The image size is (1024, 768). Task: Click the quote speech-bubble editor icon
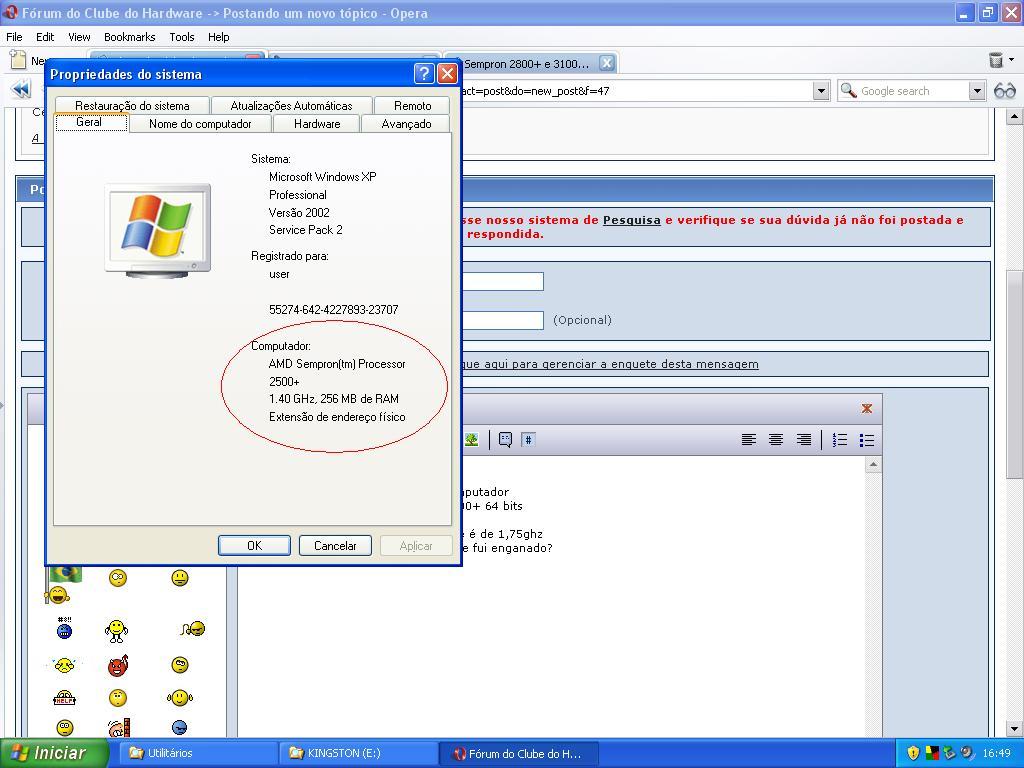coord(505,440)
